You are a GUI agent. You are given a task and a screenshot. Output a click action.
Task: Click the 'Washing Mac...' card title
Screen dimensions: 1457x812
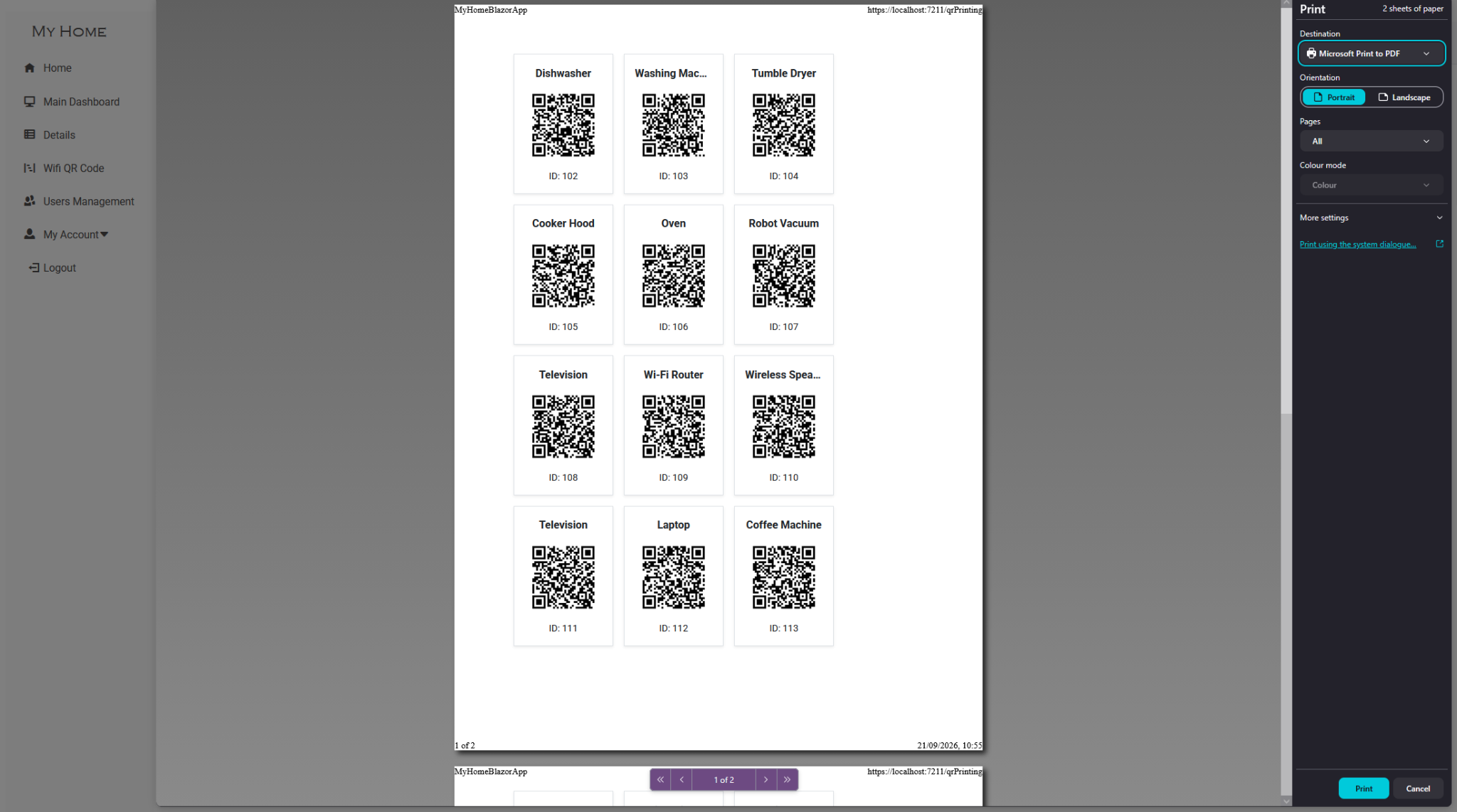click(x=671, y=73)
